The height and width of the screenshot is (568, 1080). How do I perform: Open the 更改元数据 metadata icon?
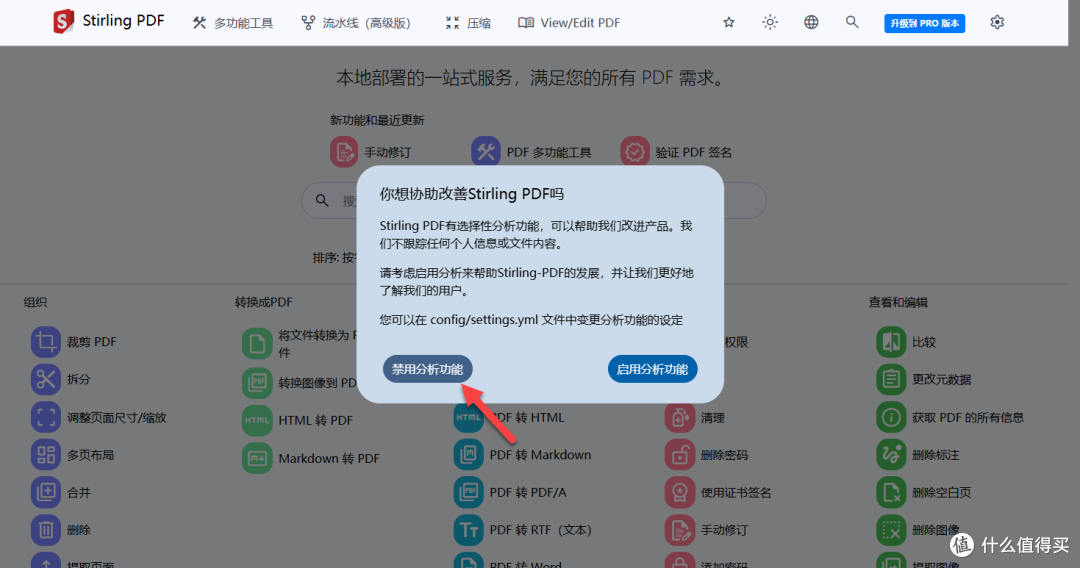point(891,379)
